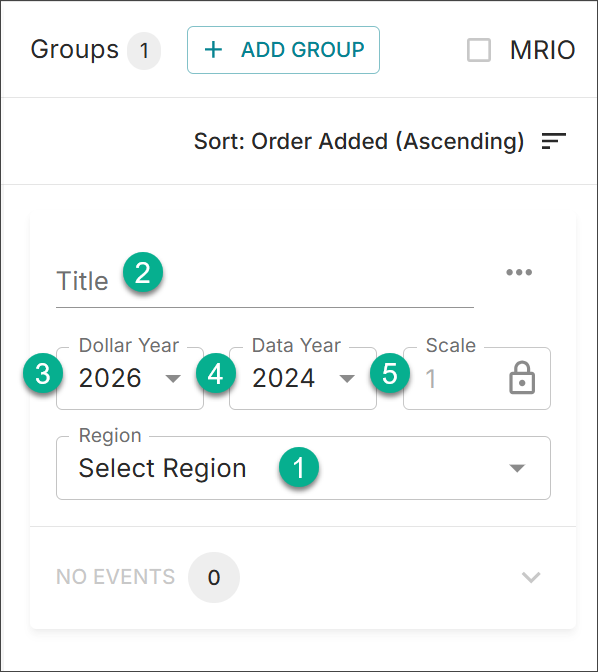This screenshot has height=672, width=598.
Task: Click the Groups count badge
Action: coord(144,51)
